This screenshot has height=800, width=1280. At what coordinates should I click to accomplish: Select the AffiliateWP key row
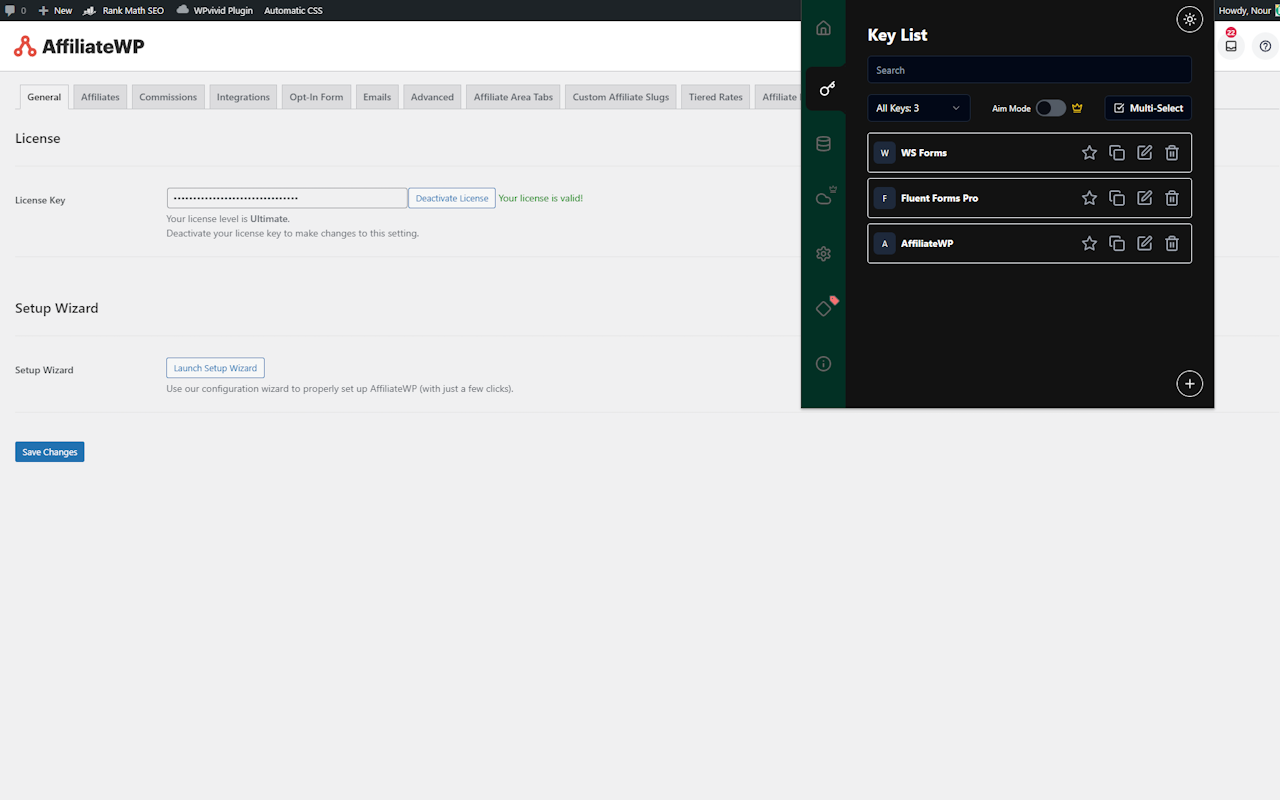tap(1029, 243)
